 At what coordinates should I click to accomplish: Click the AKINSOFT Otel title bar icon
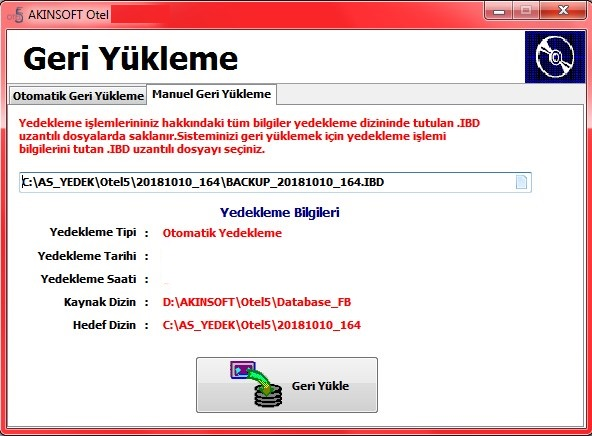(16, 14)
